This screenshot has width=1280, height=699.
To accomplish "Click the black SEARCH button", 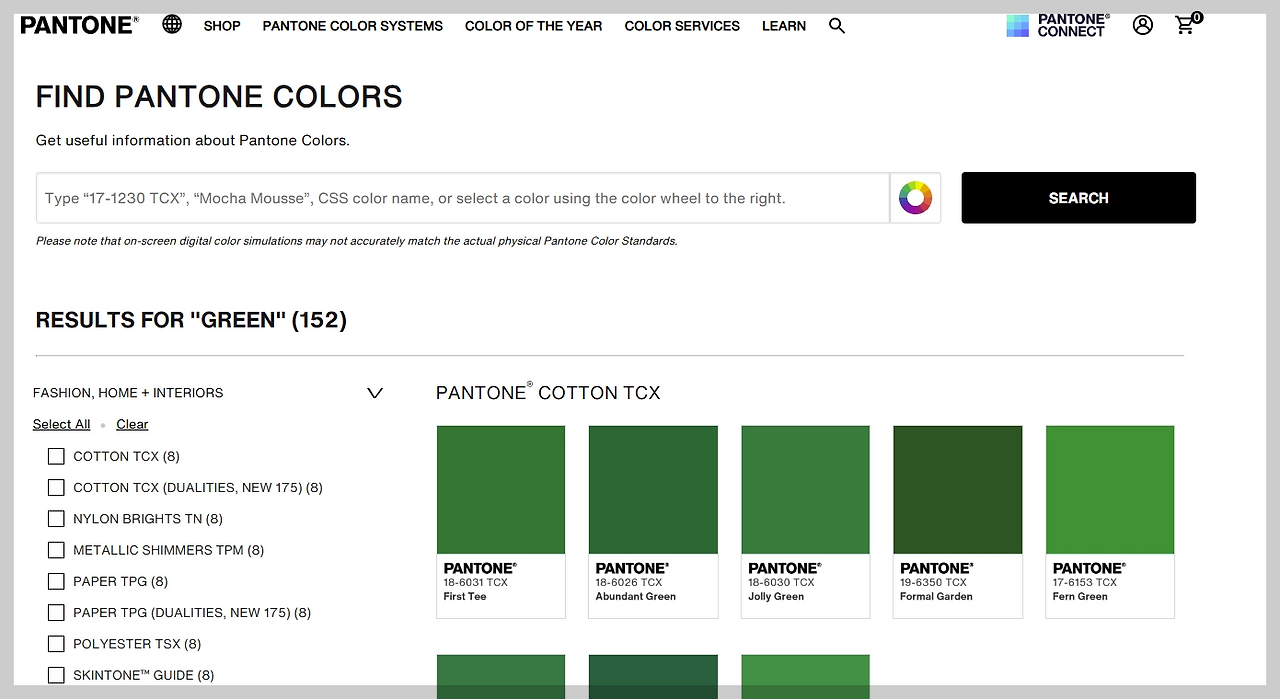I will tap(1078, 198).
